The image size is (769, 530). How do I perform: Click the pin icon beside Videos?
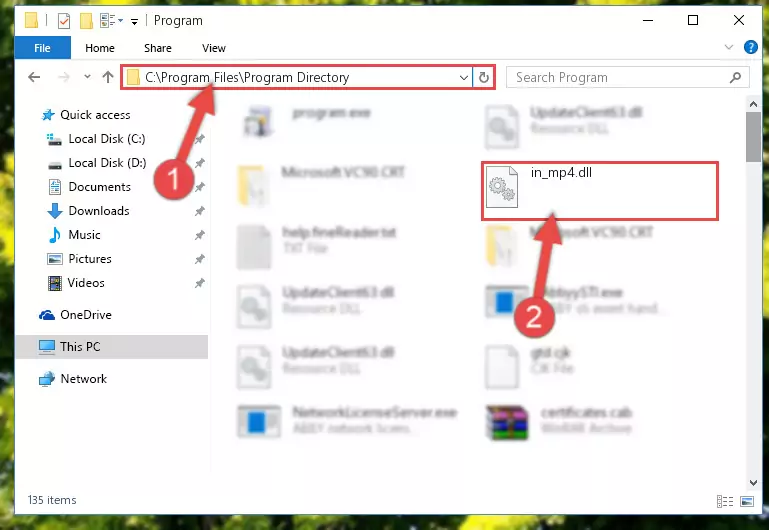pos(199,283)
